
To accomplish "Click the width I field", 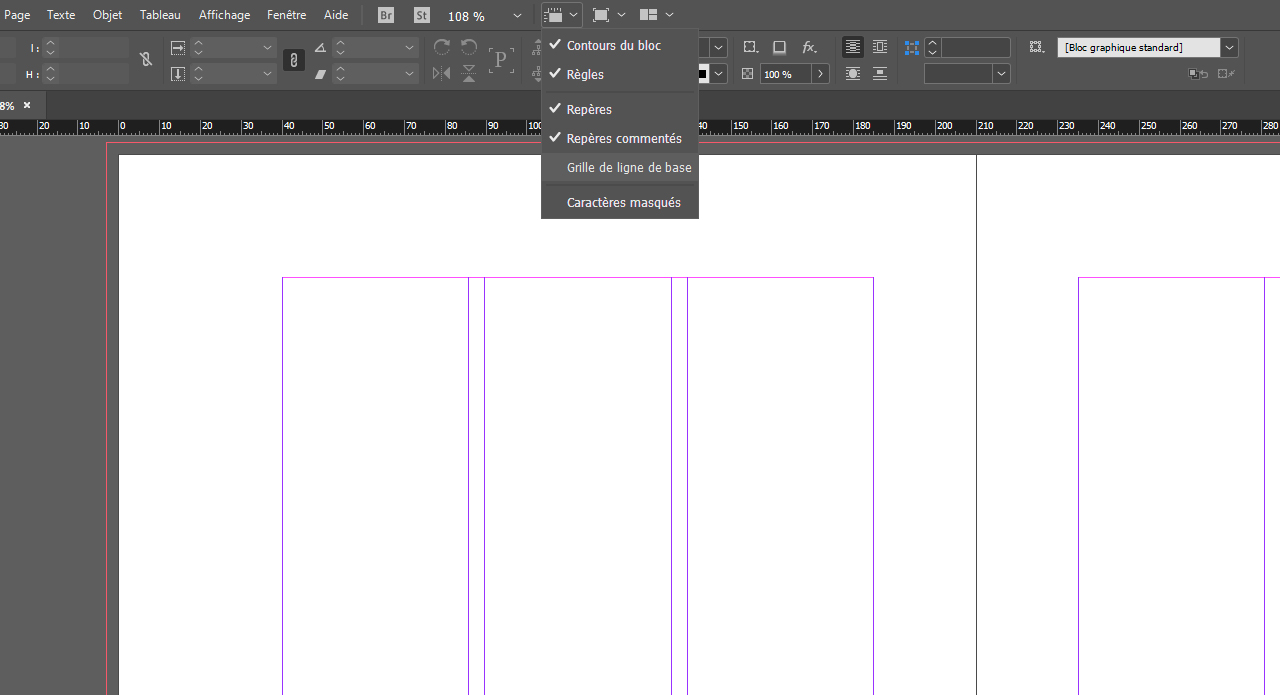I will (x=94, y=47).
